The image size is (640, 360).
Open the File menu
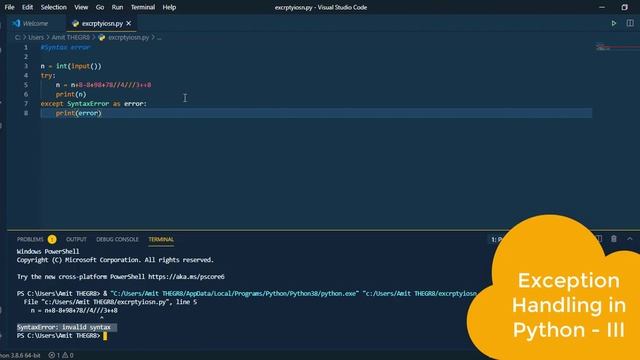point(9,7)
